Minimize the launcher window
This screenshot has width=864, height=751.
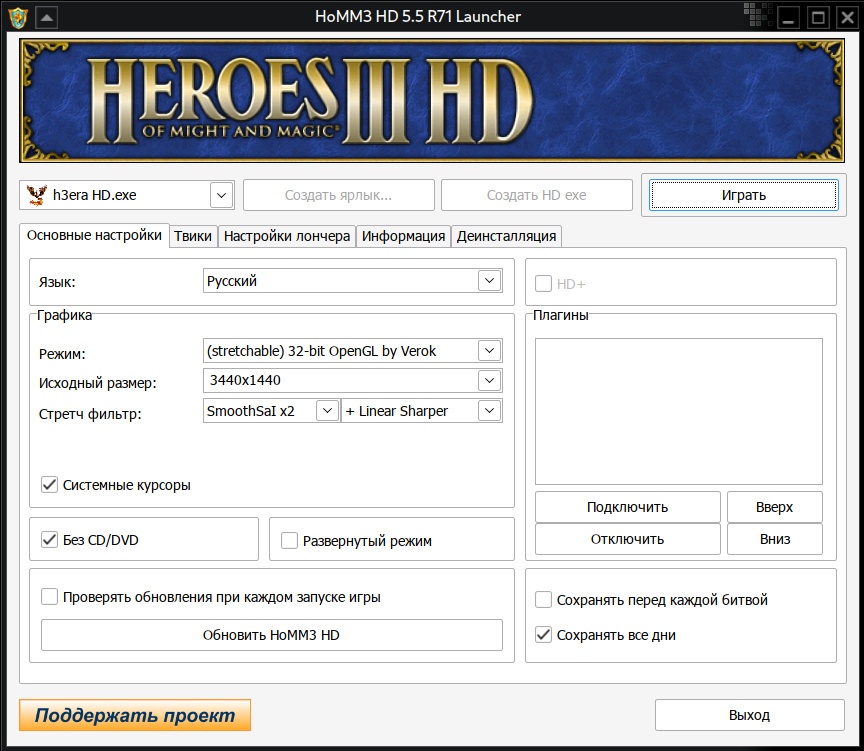[x=788, y=18]
